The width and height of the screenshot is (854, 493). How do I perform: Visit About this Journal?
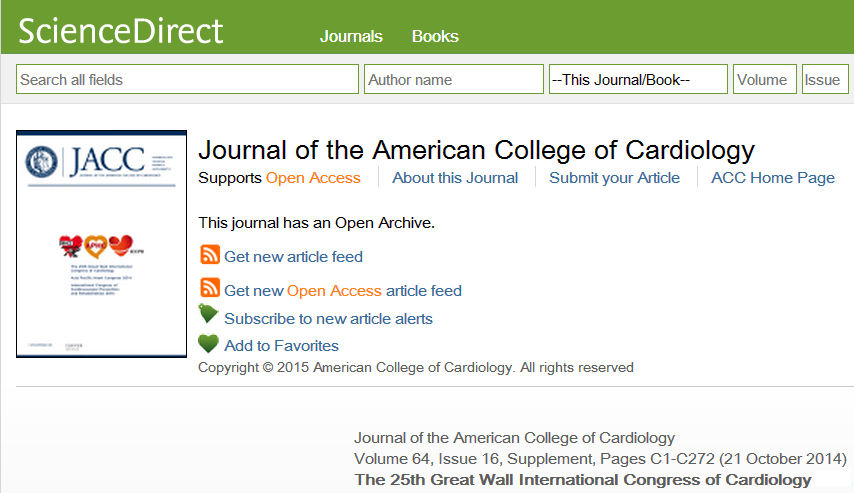pyautogui.click(x=455, y=178)
